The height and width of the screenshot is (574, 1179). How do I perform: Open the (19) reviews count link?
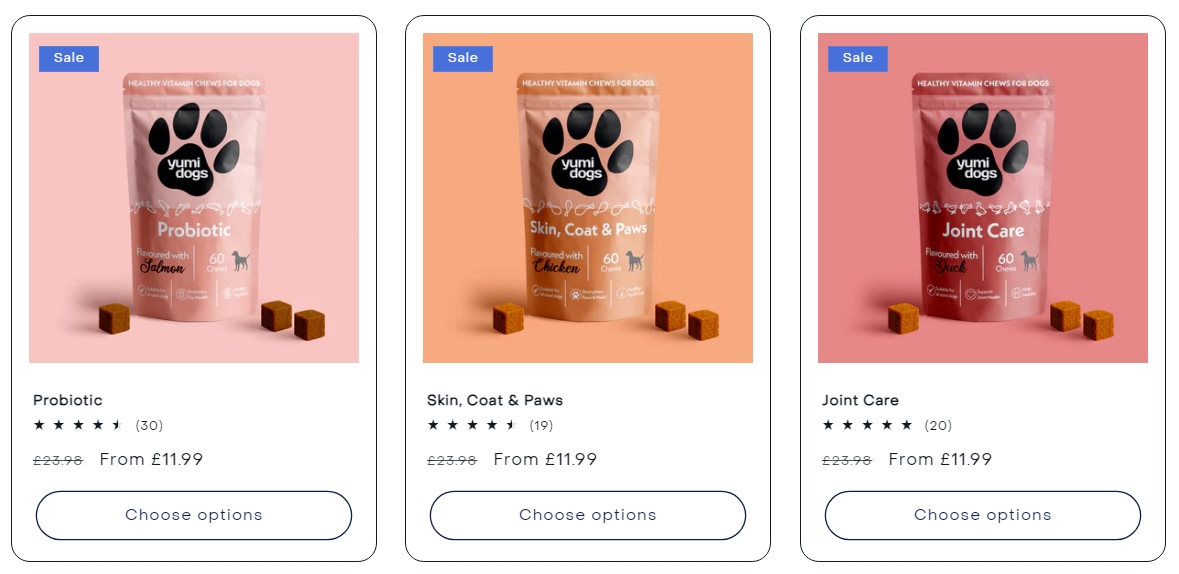[x=541, y=426]
